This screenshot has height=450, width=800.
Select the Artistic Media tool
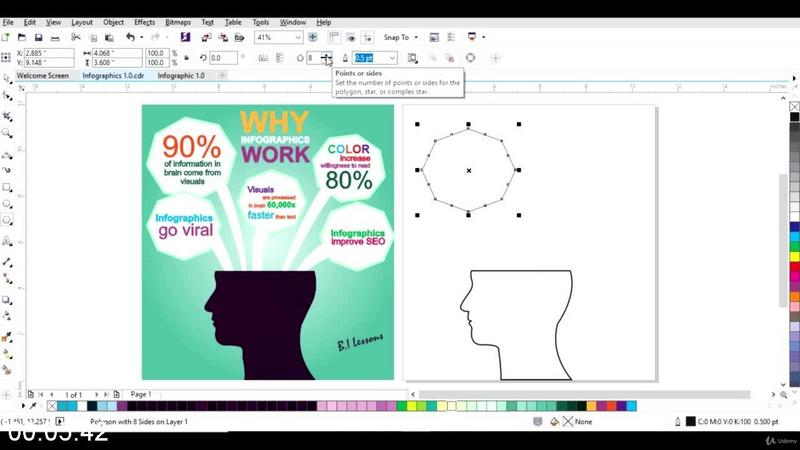[x=7, y=170]
